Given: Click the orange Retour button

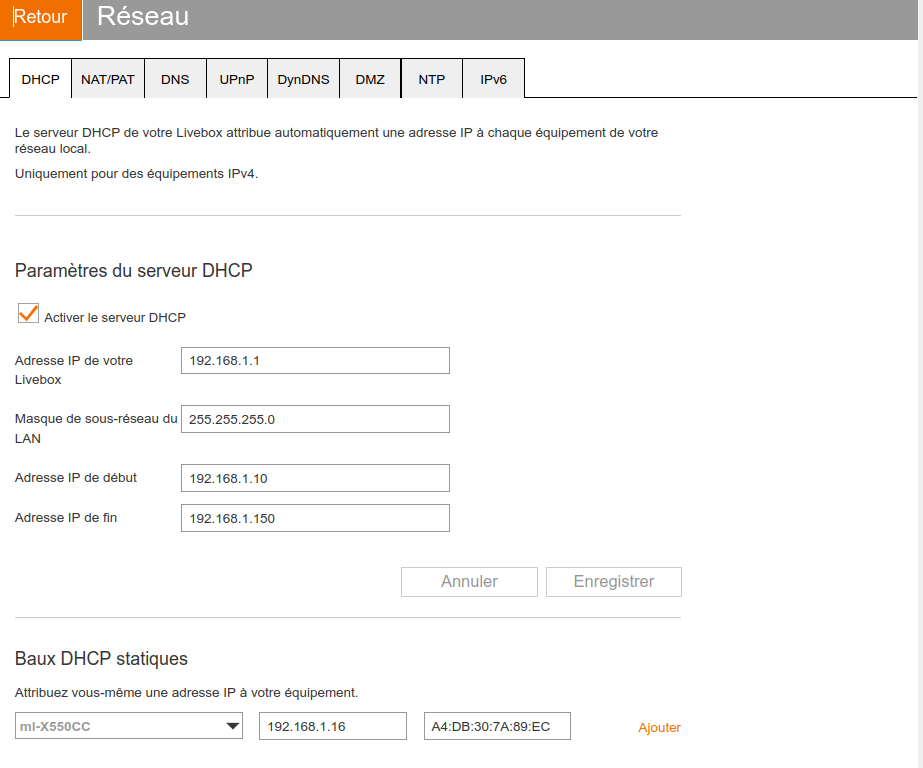Looking at the screenshot, I should coord(40,19).
